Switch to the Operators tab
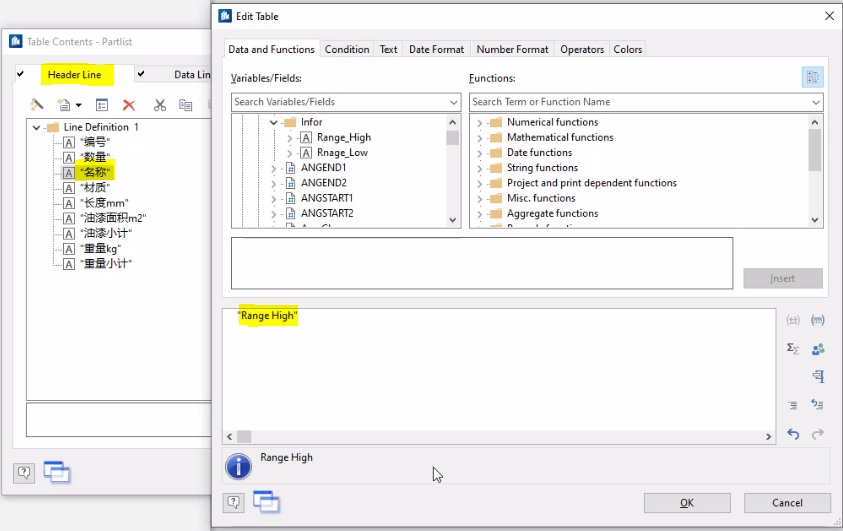This screenshot has height=531, width=843. 582,49
